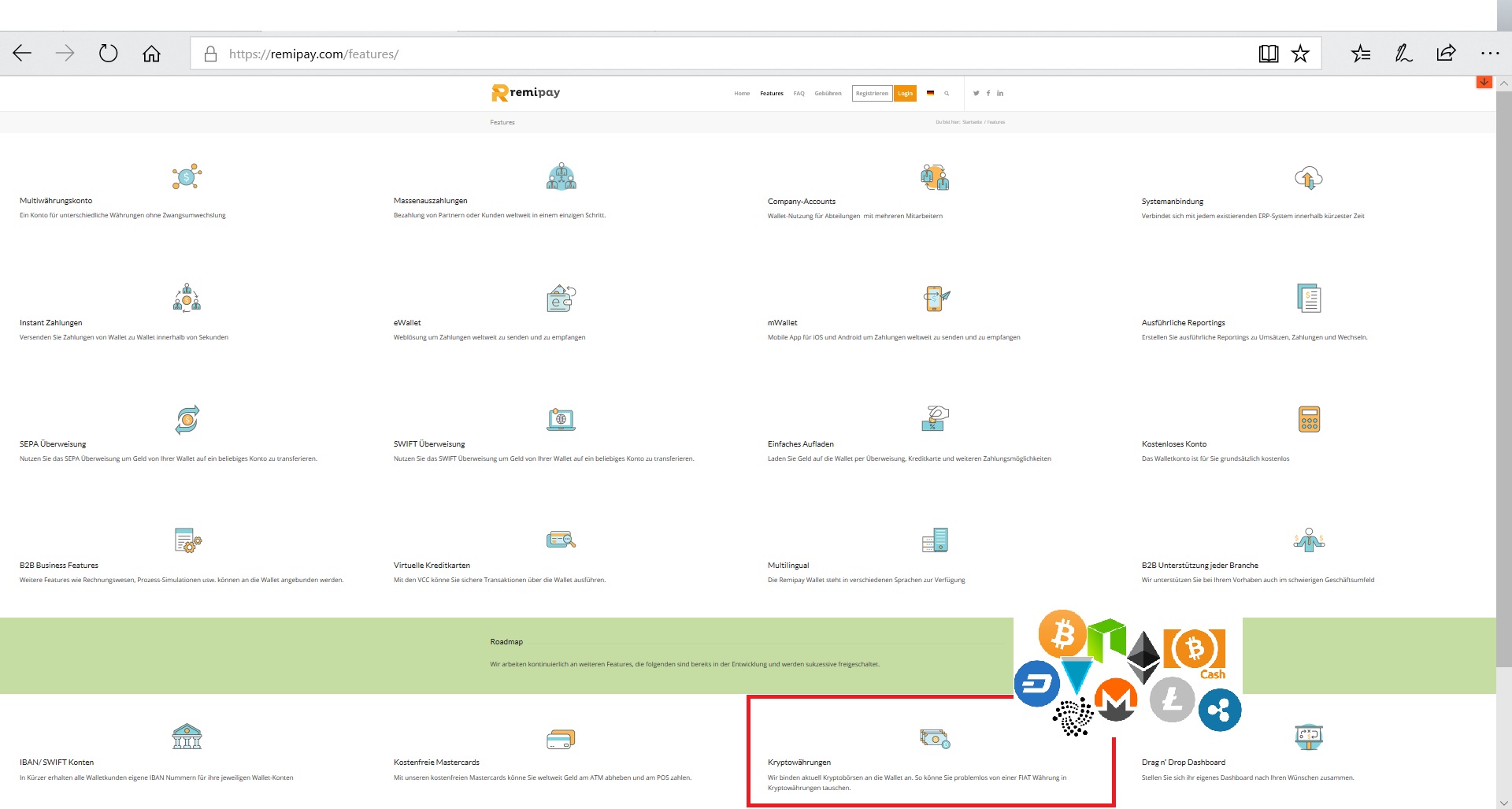Image resolution: width=1512 pixels, height=809 pixels.
Task: Reload the page with the refresh icon
Action: [108, 53]
